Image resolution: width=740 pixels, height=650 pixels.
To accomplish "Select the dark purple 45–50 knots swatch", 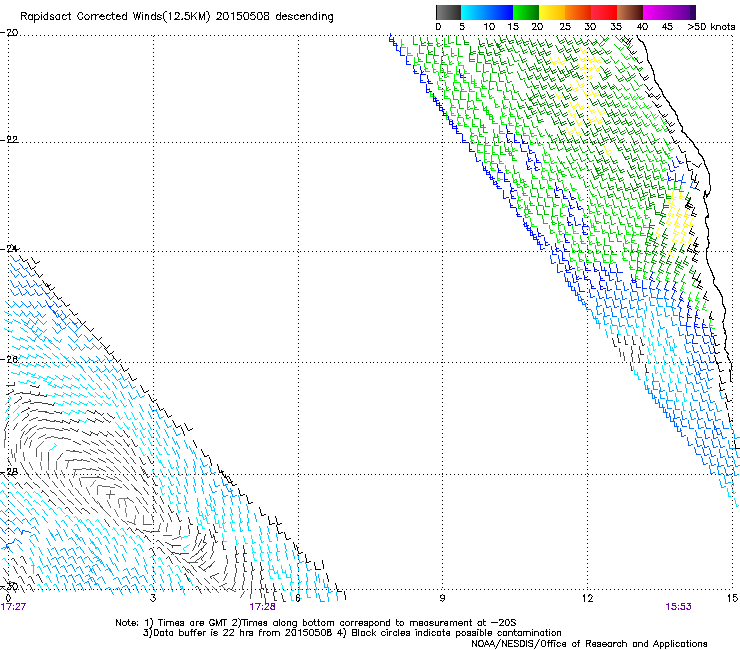I will [682, 12].
